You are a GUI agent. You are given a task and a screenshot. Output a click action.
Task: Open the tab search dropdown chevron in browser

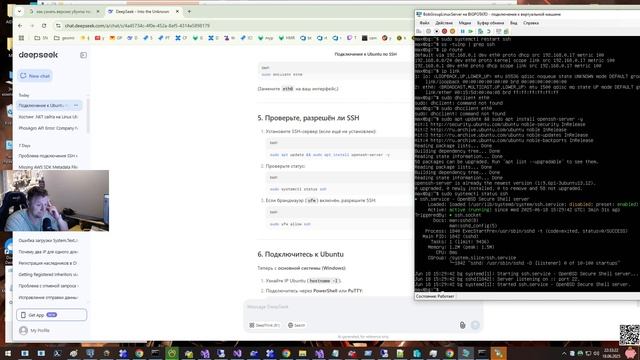coord(19,11)
